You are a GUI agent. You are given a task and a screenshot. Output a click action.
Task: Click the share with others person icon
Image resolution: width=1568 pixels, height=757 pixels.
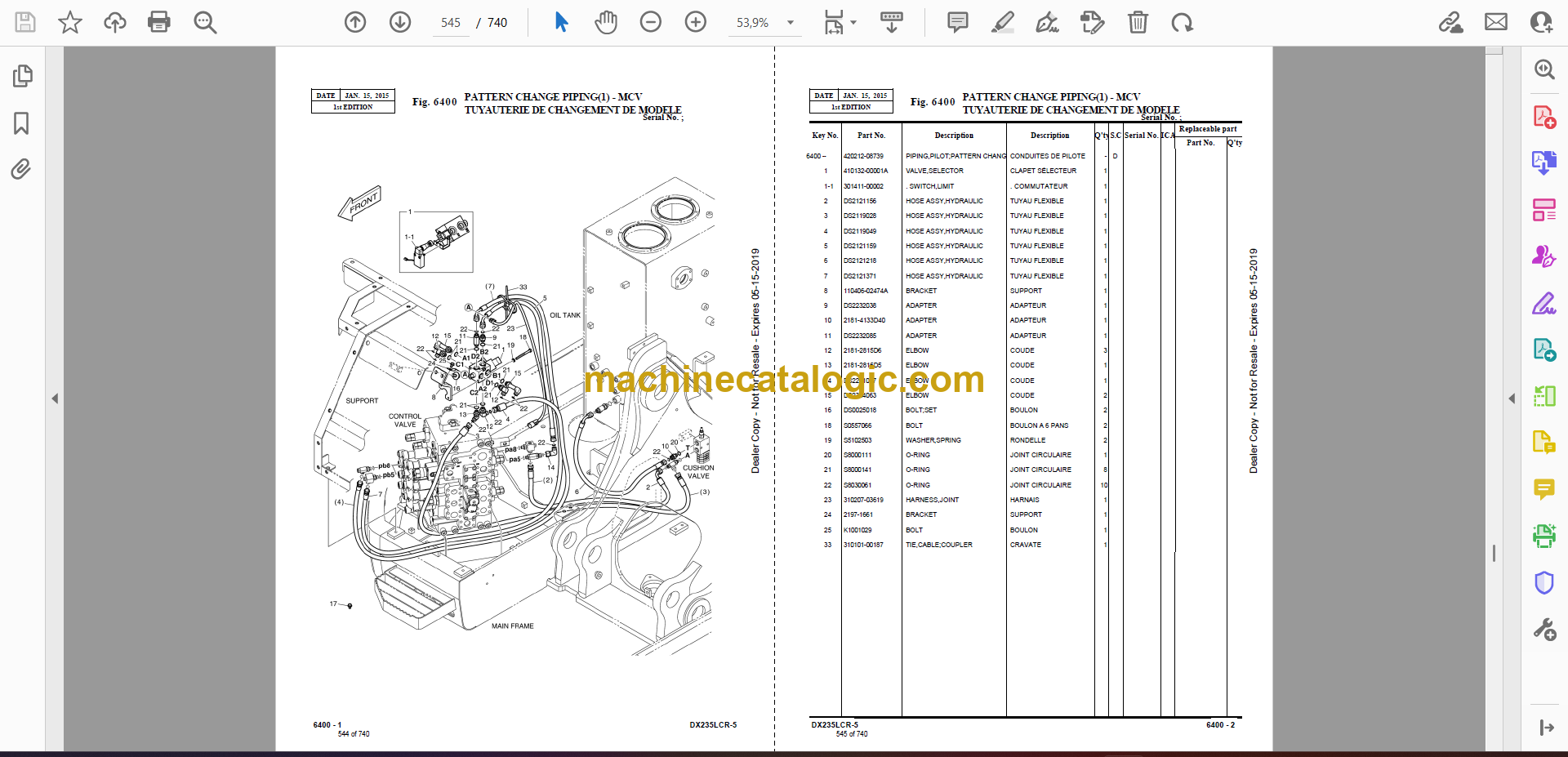coord(1541,22)
